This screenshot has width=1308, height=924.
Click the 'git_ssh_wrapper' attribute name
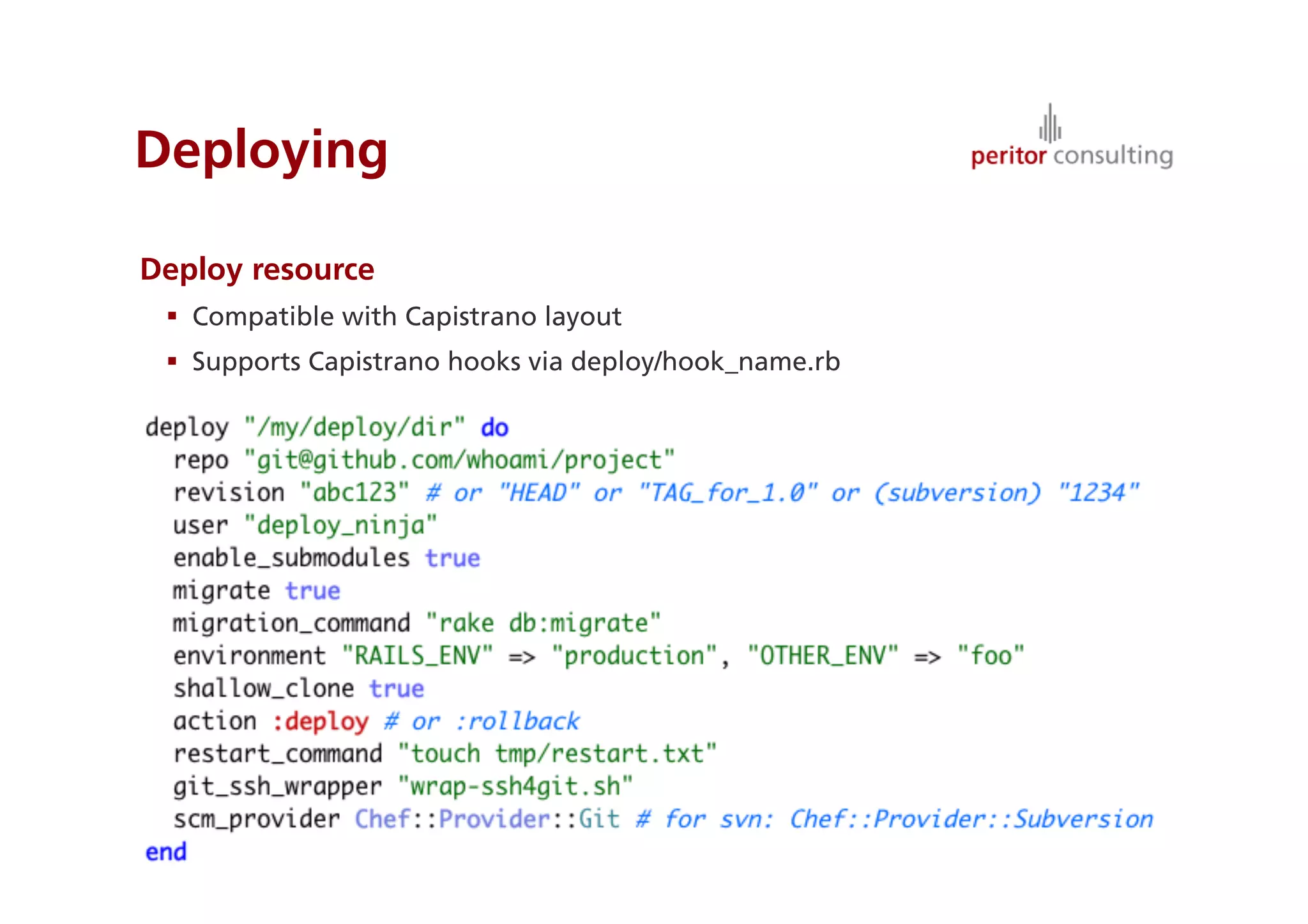[x=277, y=787]
